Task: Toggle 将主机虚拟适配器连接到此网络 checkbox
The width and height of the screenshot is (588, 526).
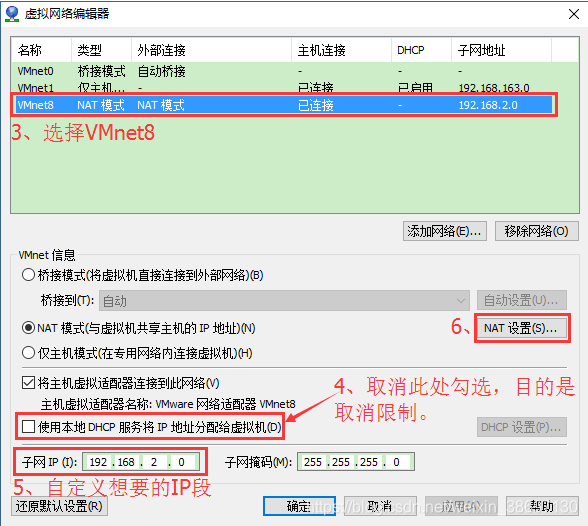Action: [28, 383]
